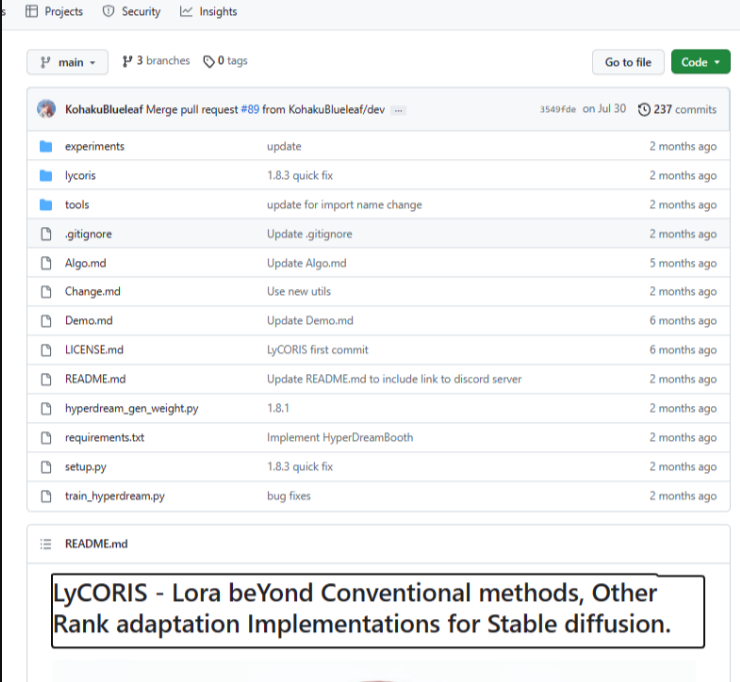Screen dimensions: 740x682
Task: Click the setup.py file icon
Action: coord(46,467)
